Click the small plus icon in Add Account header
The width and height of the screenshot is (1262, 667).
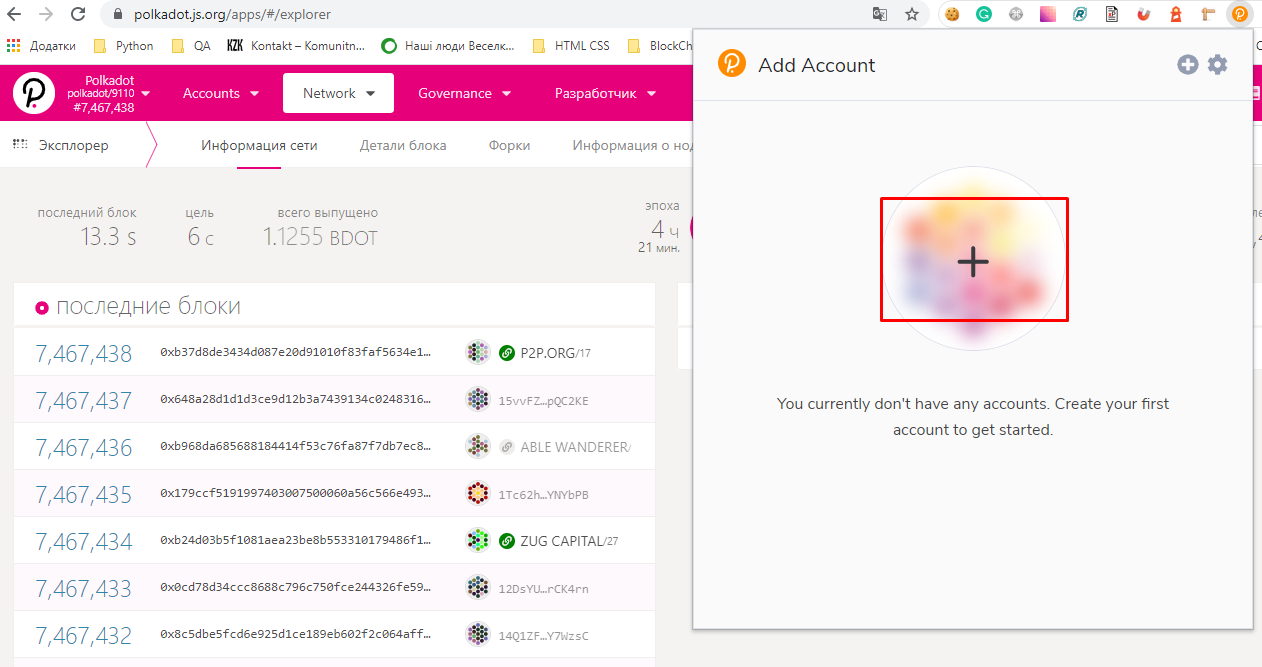point(1187,65)
